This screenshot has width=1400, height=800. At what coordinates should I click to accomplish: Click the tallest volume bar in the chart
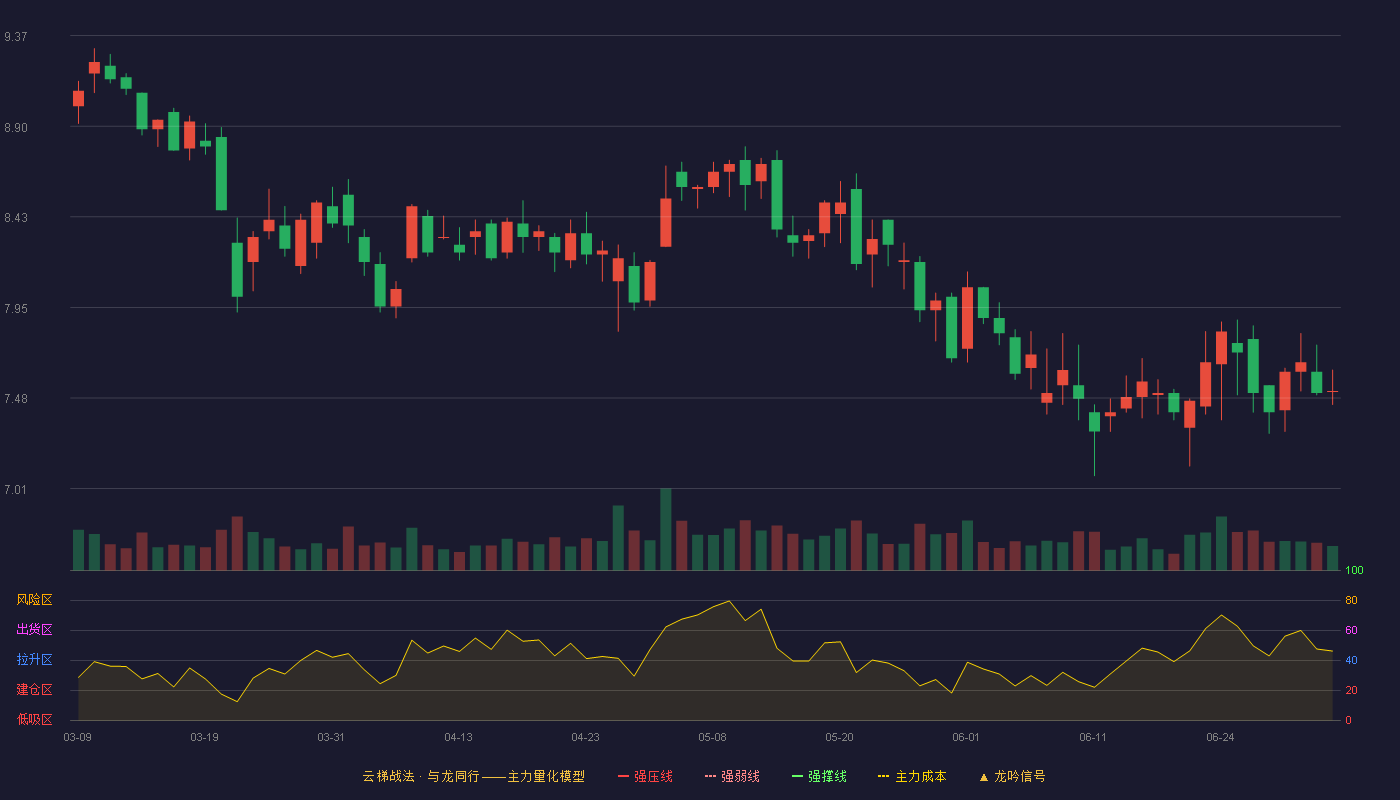pos(666,529)
